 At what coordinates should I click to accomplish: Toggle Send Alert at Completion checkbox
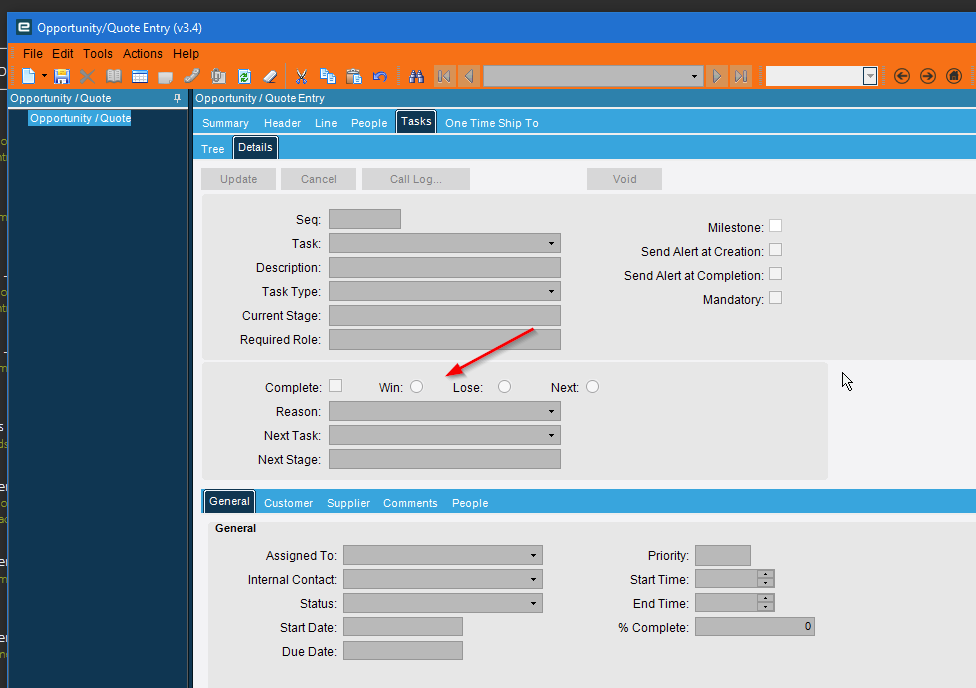tap(776, 275)
